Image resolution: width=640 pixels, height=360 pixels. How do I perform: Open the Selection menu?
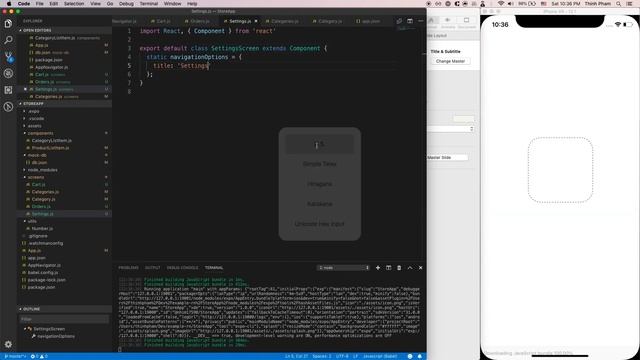74,3
